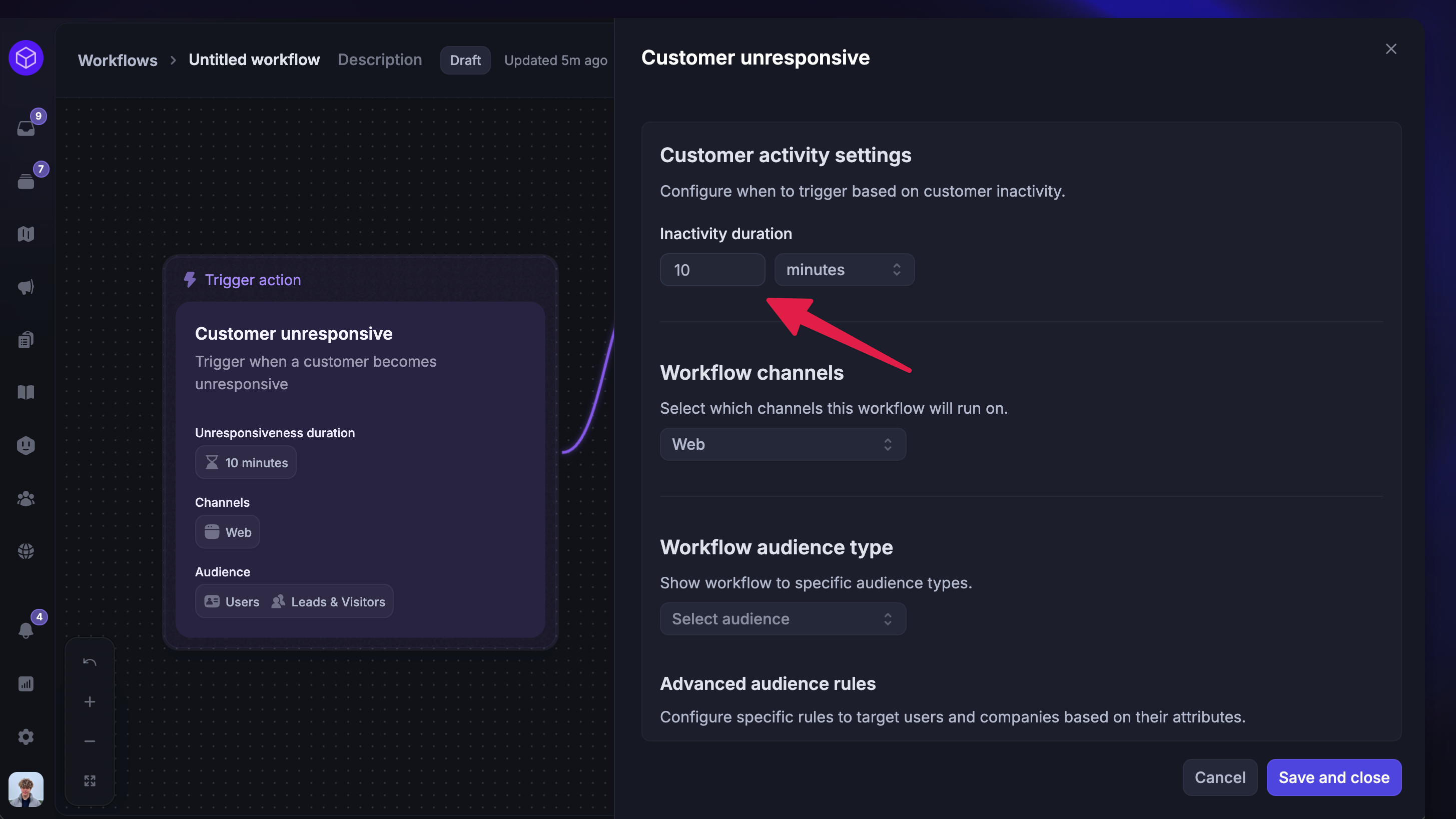Open notifications bell with badge 4
1456x819 pixels.
pyautogui.click(x=26, y=630)
